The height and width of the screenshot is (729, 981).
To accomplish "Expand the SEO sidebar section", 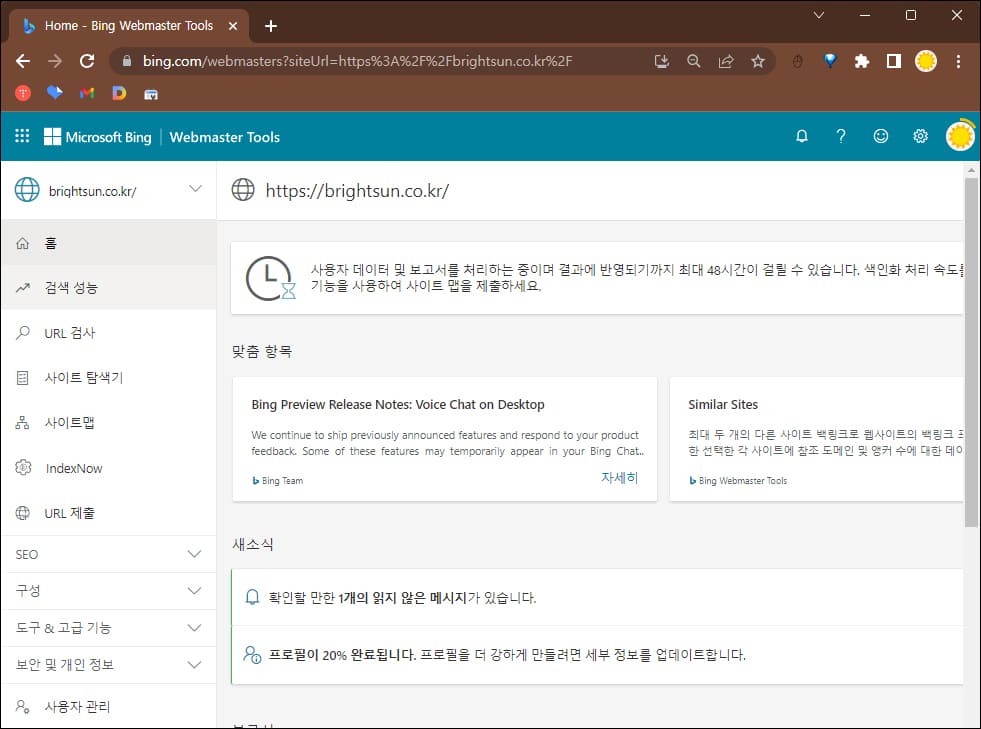I will coord(109,554).
